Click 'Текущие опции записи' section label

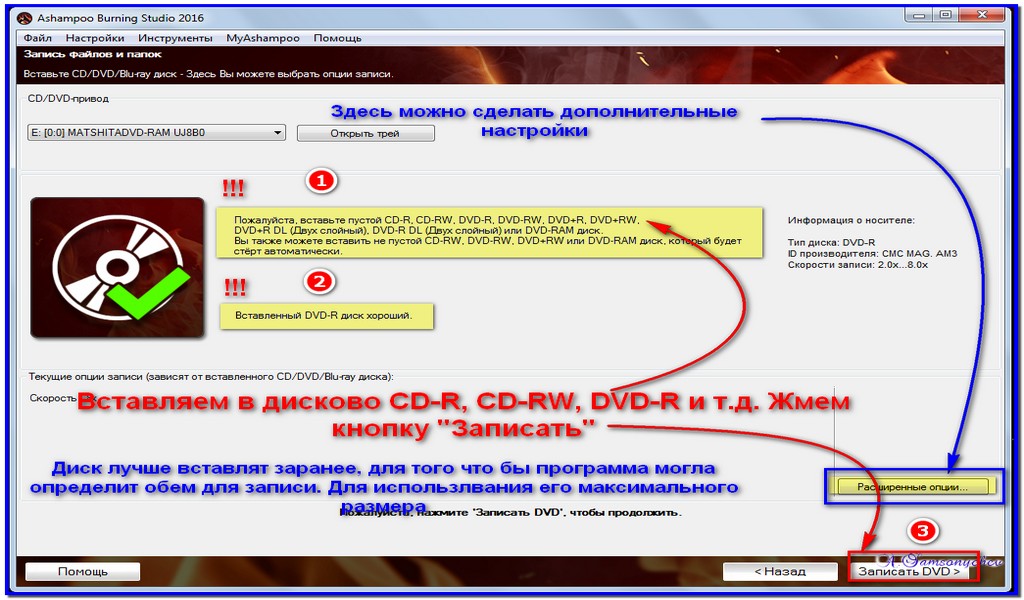pyautogui.click(x=211, y=377)
